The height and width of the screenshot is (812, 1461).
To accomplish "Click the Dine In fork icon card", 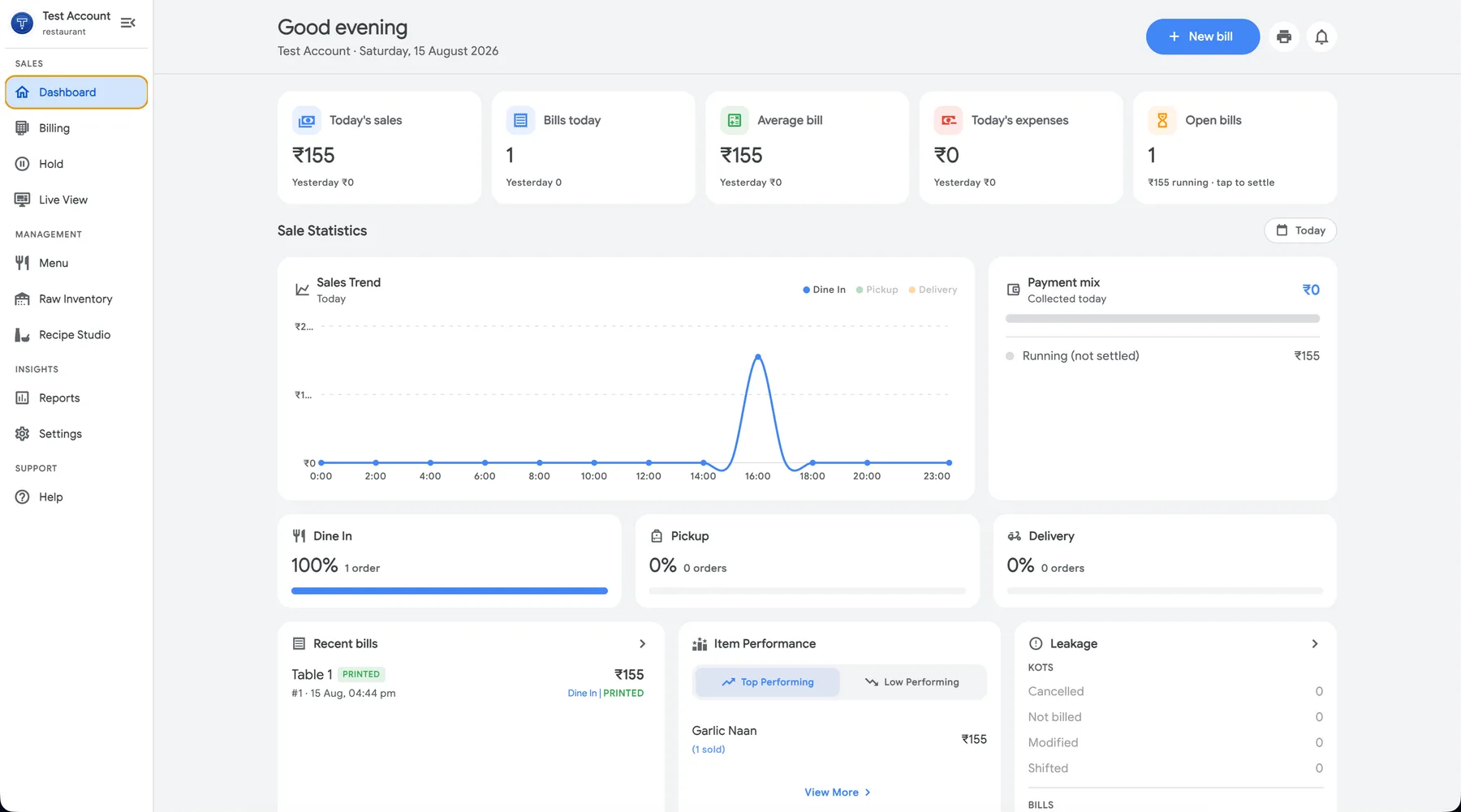I will click(x=299, y=536).
